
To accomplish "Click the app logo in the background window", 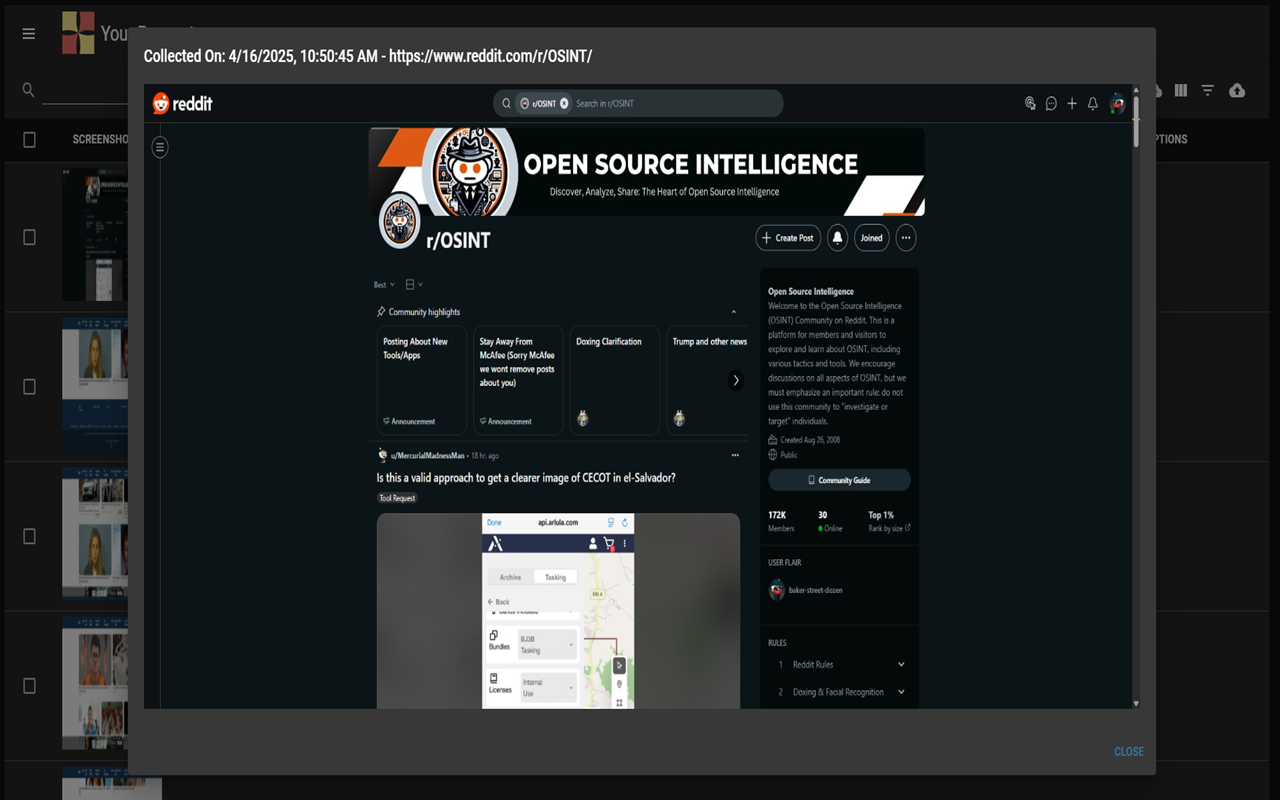I will (78, 33).
